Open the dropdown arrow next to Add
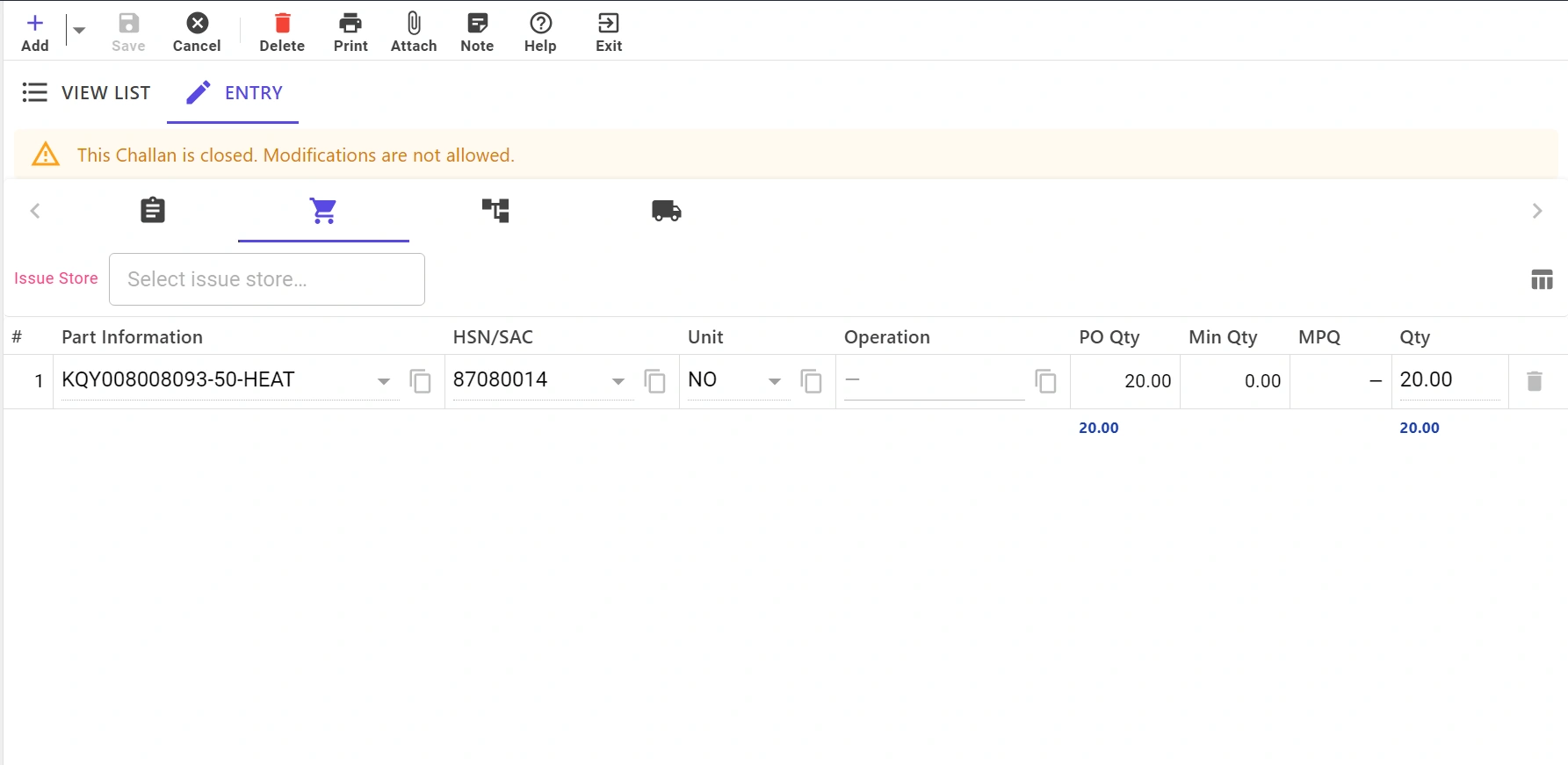This screenshot has width=1568, height=765. point(79,31)
